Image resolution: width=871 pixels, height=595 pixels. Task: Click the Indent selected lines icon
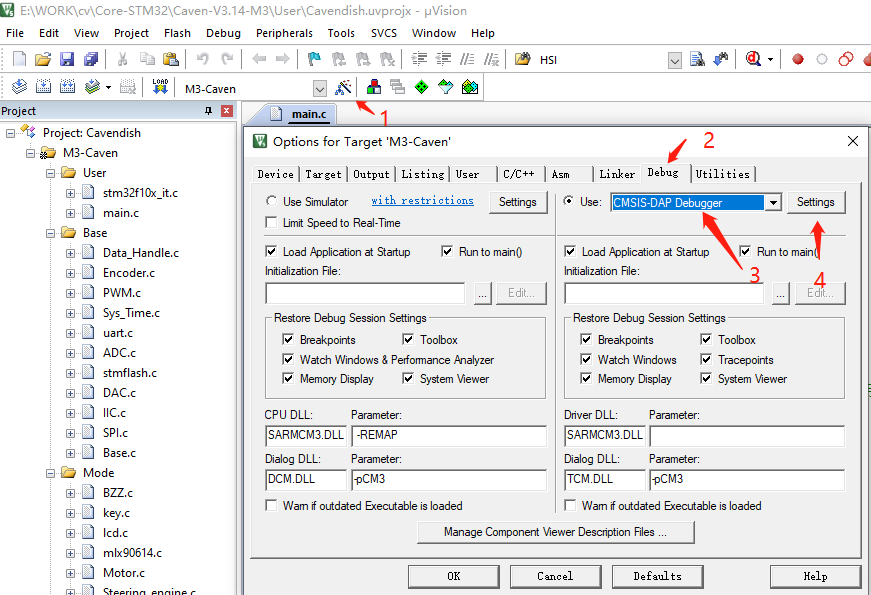click(x=419, y=59)
